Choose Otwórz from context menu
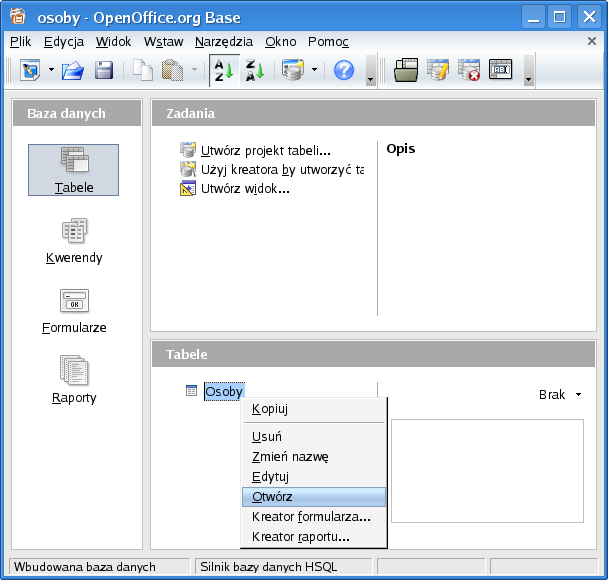Screen dimensions: 608x580 pyautogui.click(x=314, y=497)
